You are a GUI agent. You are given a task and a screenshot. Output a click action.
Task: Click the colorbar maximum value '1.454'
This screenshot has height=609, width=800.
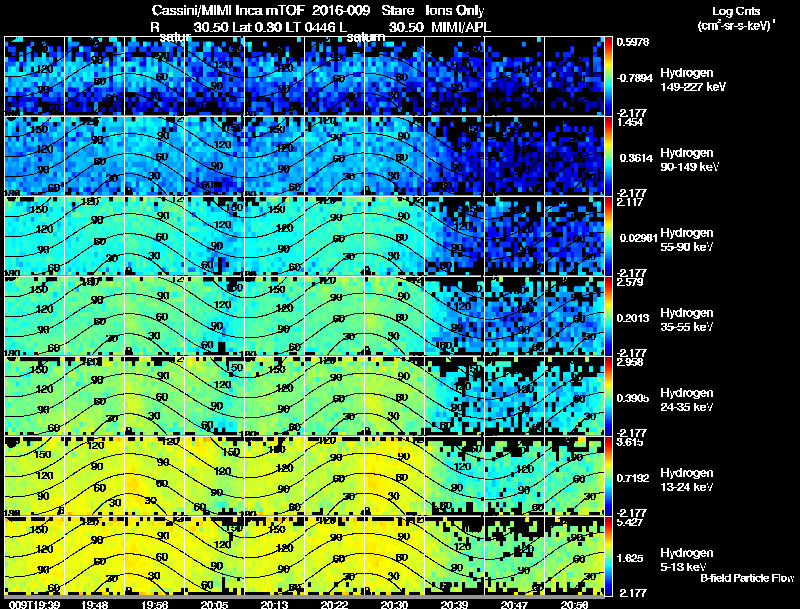coord(630,122)
